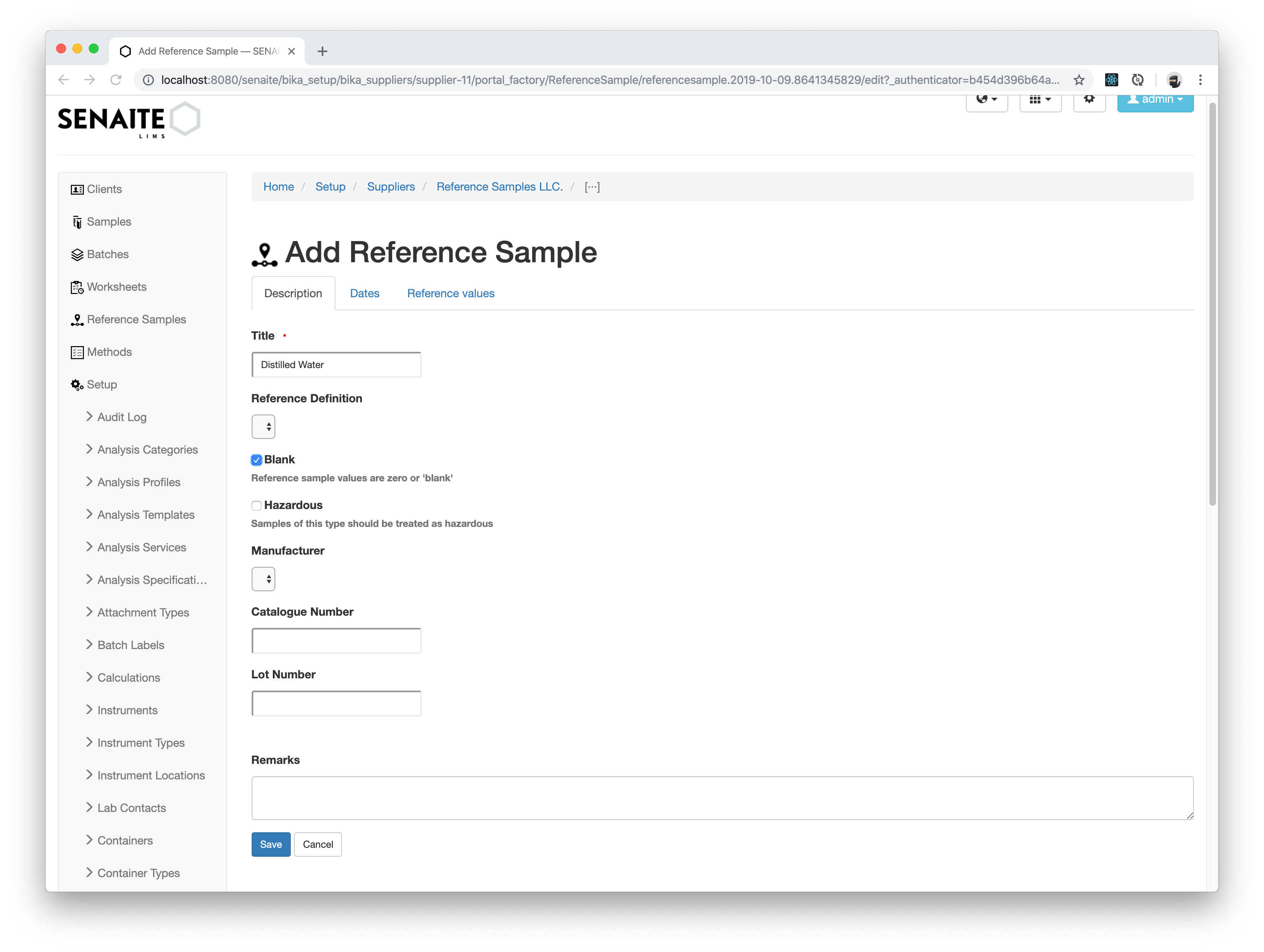The height and width of the screenshot is (952, 1264).
Task: Go to Suppliers breadcrumb link
Action: click(x=391, y=187)
